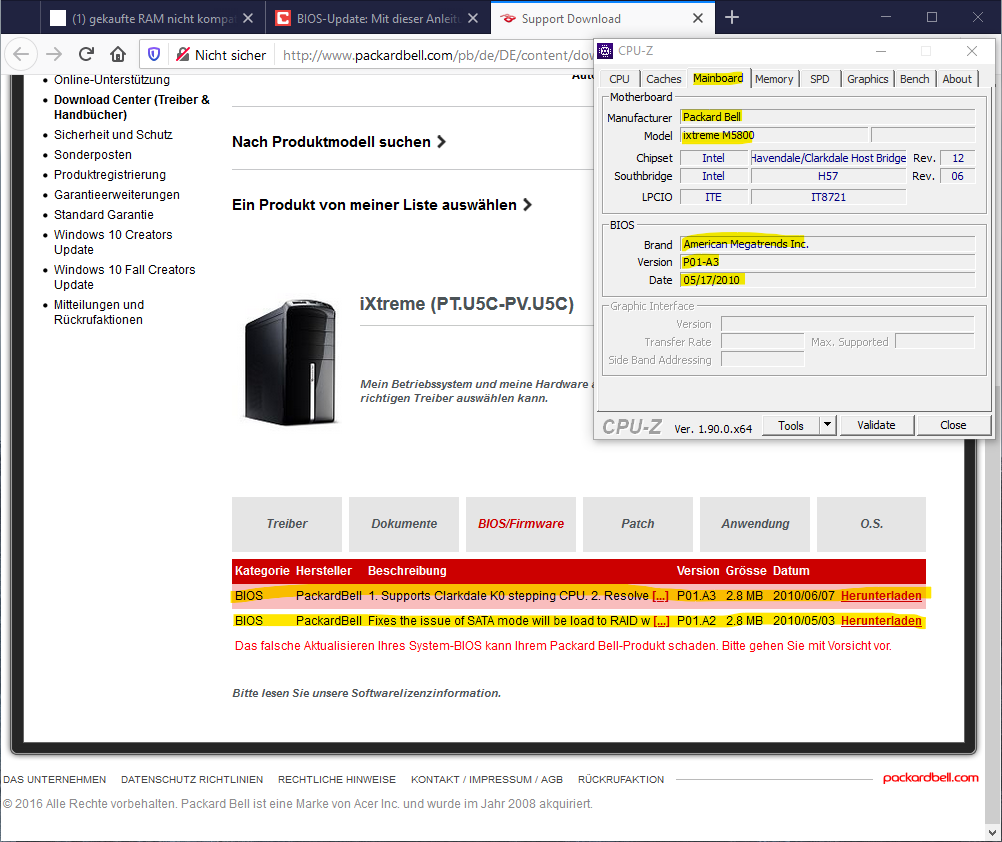Click the packardbell.com footer logo

click(x=930, y=777)
